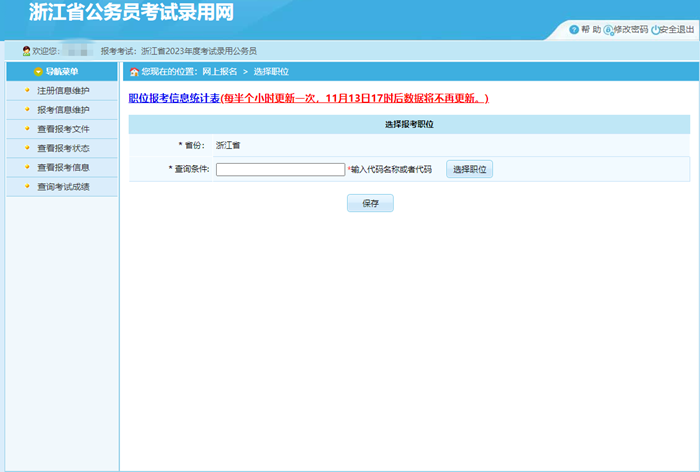Collapse the 导航菜单 navigation panel header
The height and width of the screenshot is (472, 700).
[x=61, y=72]
